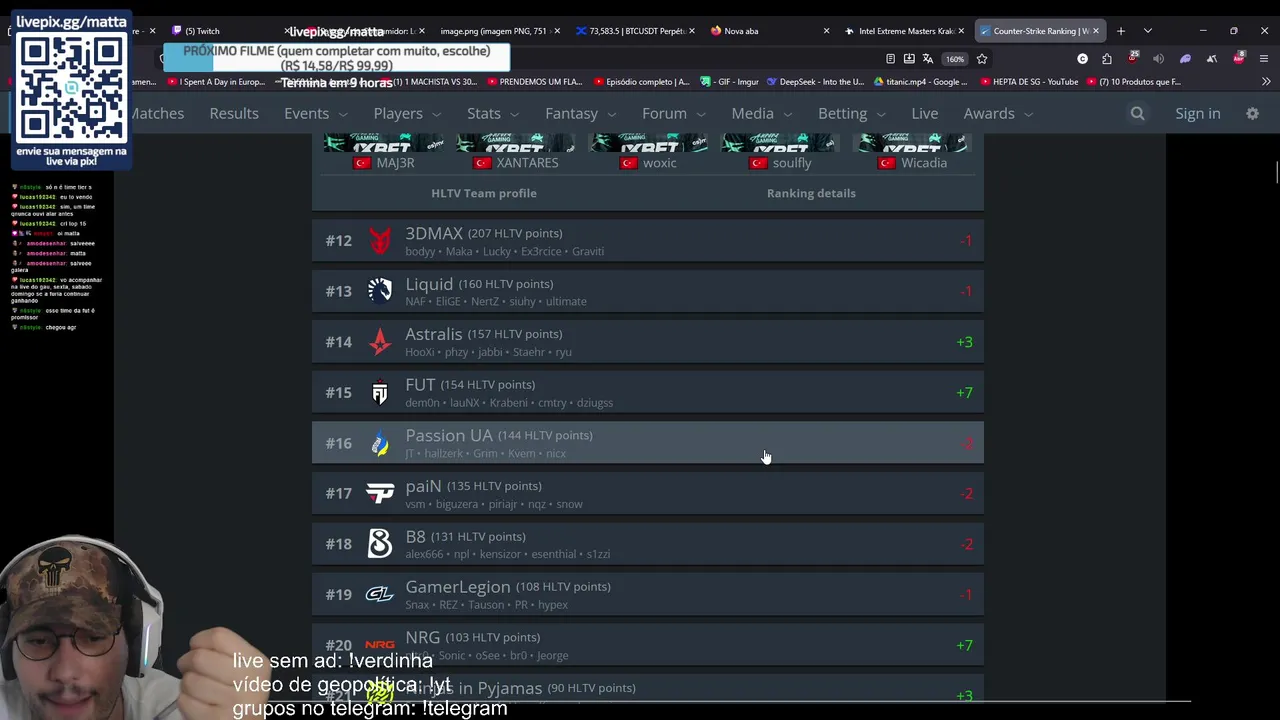
Task: Open the Results navigation item
Action: point(234,114)
